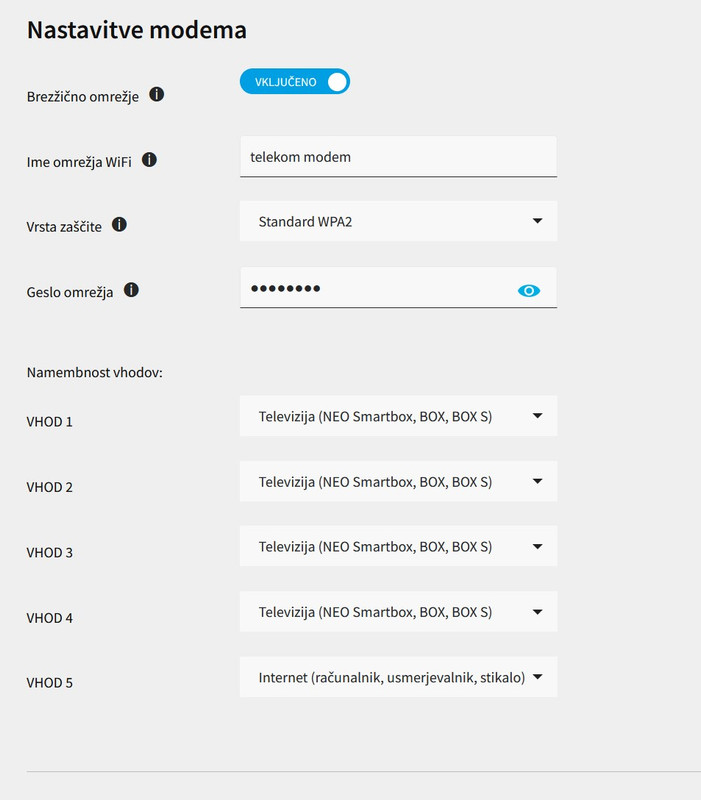Open the Standard WPA2 security dropdown

tap(398, 221)
